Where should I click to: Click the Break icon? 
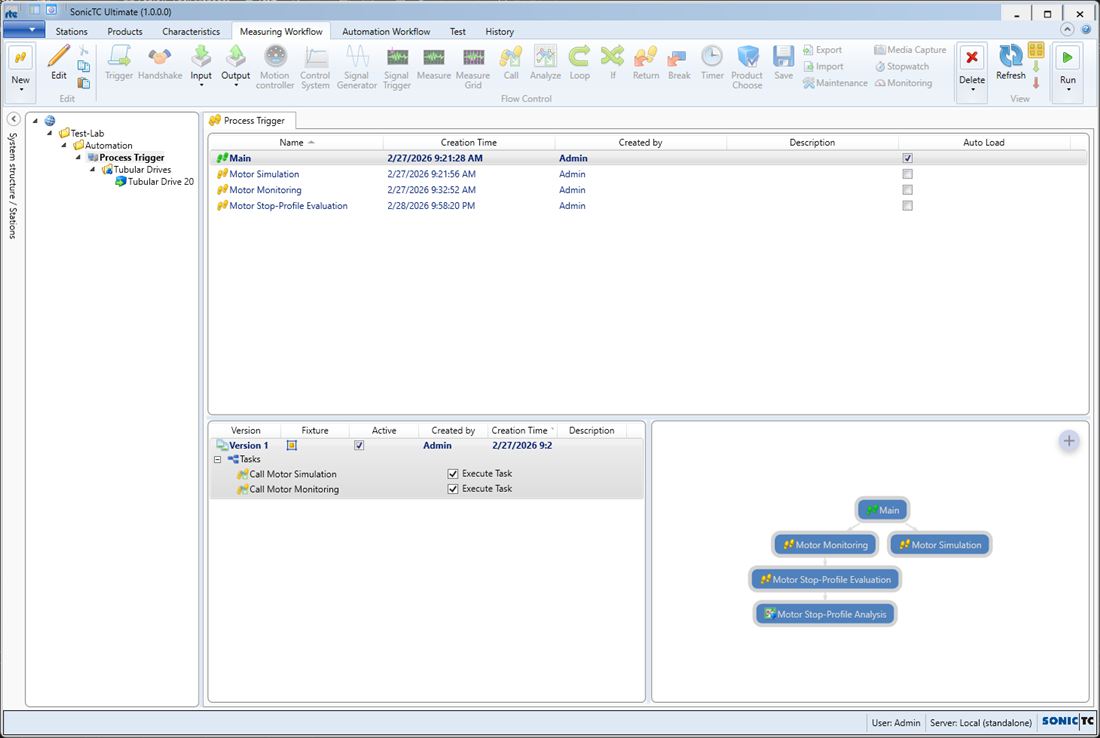pos(678,59)
